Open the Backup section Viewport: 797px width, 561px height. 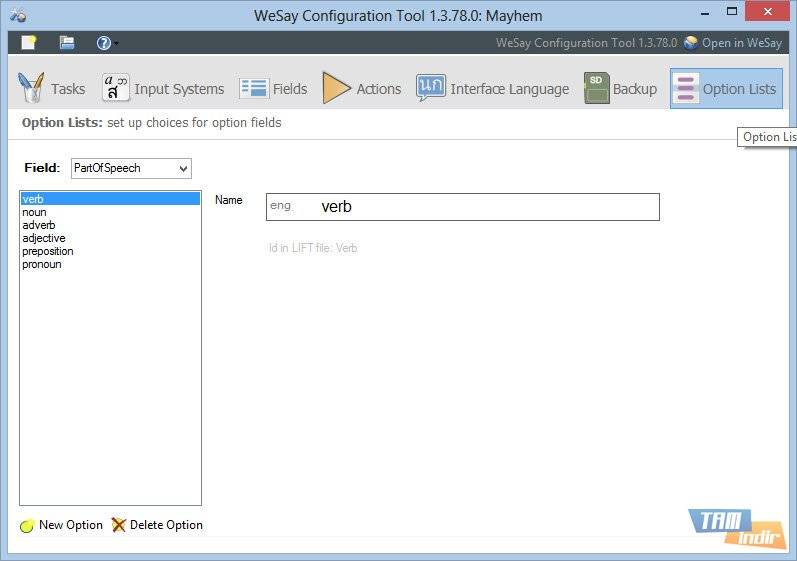621,89
